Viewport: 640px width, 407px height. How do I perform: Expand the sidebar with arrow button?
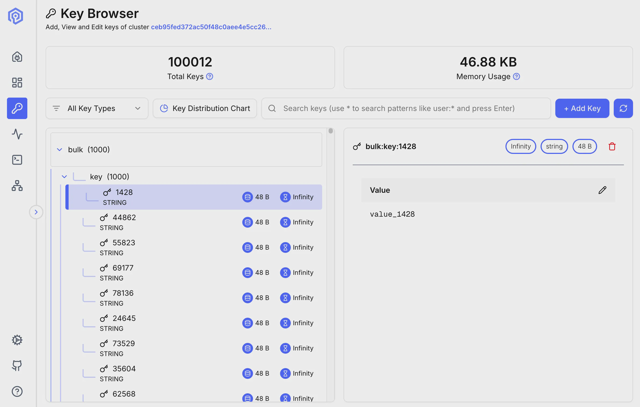tap(36, 212)
